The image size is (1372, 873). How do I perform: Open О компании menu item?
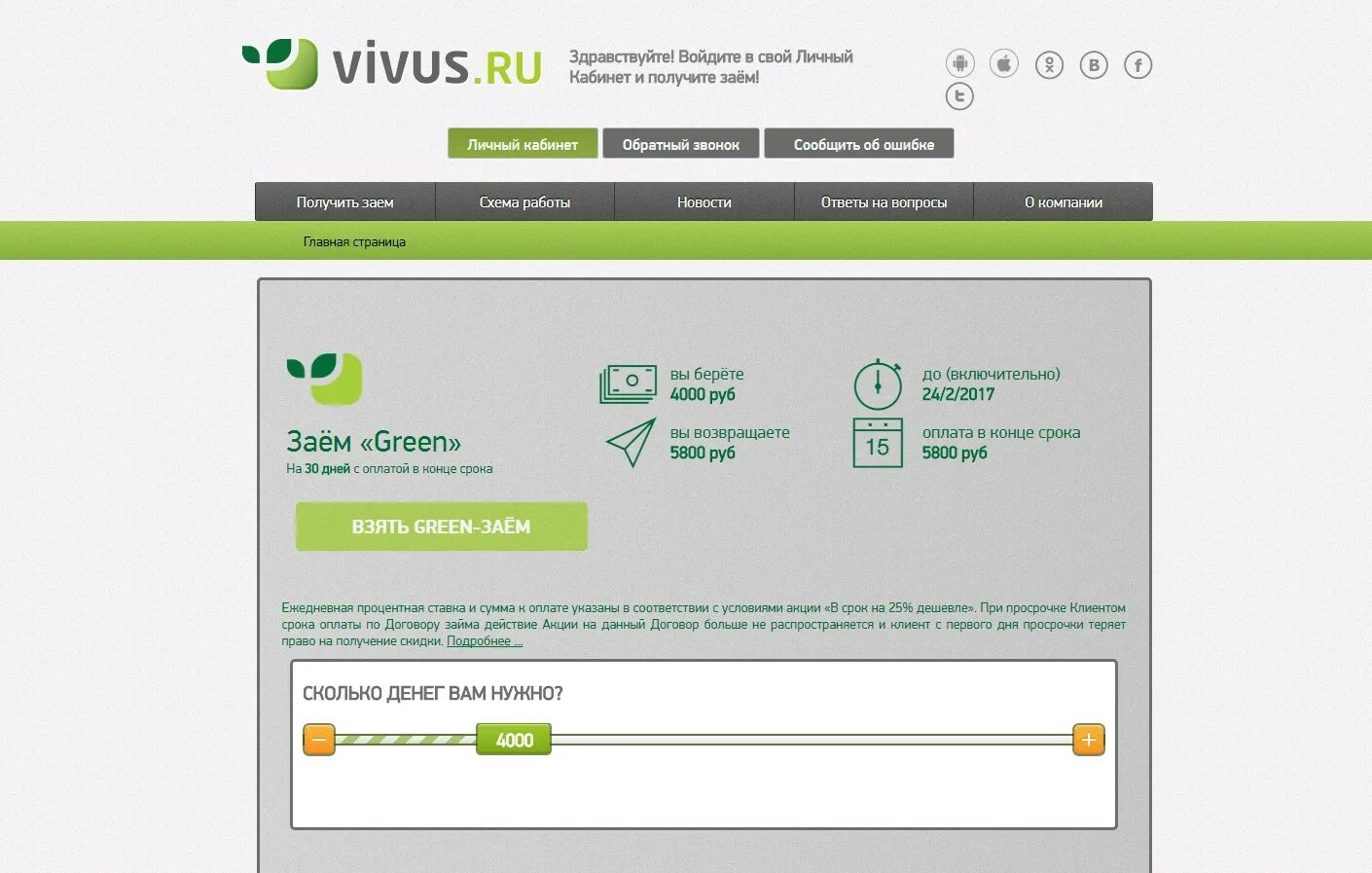tap(1064, 201)
